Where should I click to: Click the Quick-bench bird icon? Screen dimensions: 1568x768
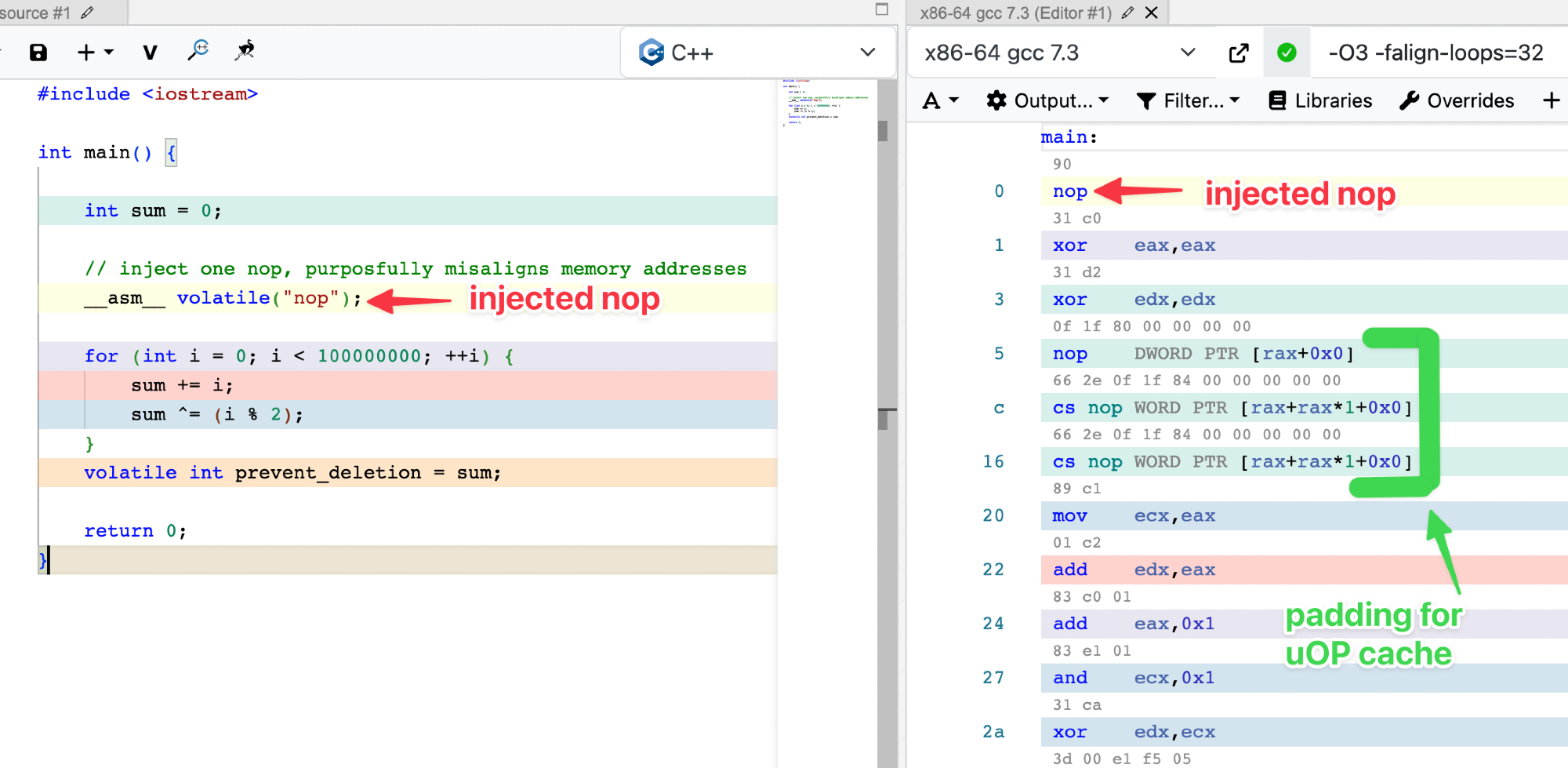coord(245,51)
